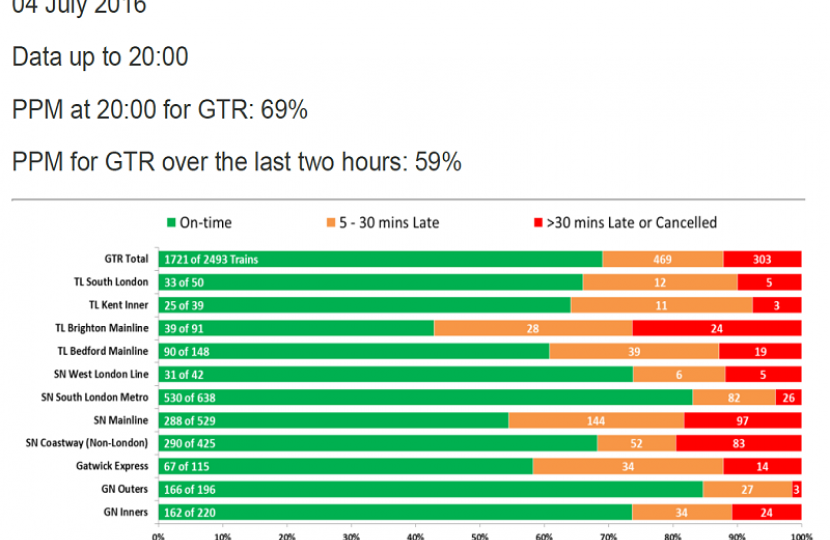Select the red 303 segment of GTR Total
Screen dimensions: 830x540
762,259
